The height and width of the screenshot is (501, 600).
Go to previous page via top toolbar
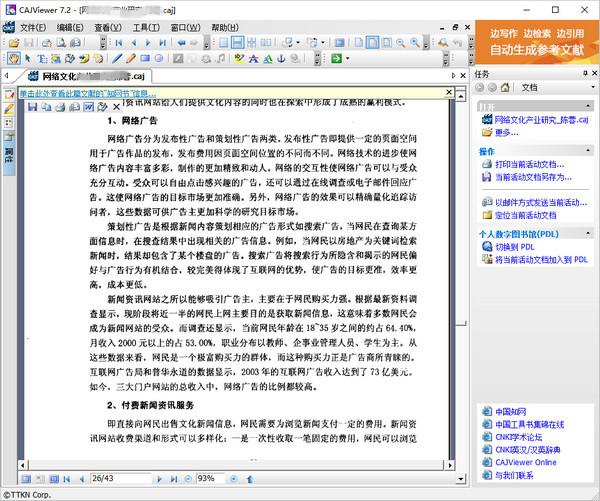[x=134, y=42]
